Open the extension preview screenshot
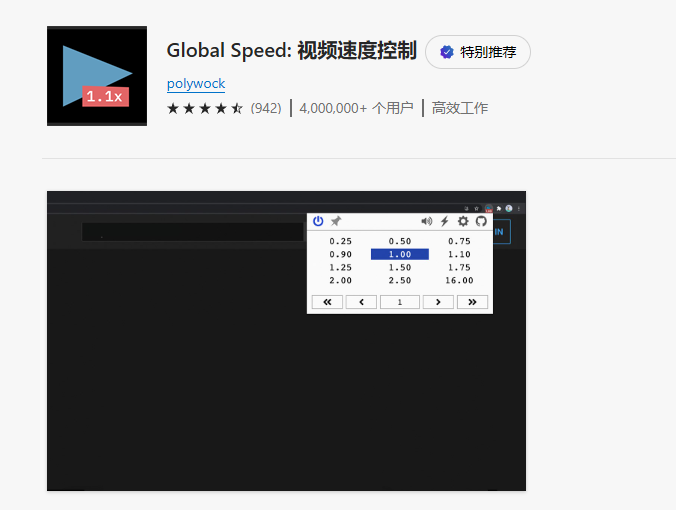The image size is (676, 510). pos(286,341)
